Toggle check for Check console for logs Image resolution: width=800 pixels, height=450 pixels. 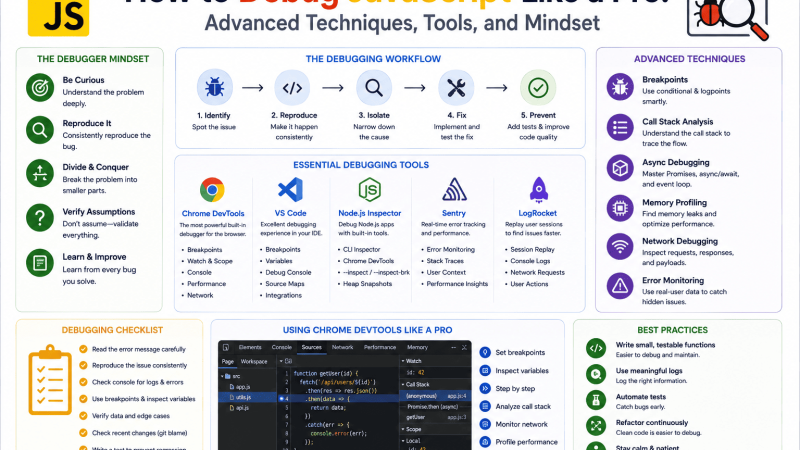[x=83, y=382]
